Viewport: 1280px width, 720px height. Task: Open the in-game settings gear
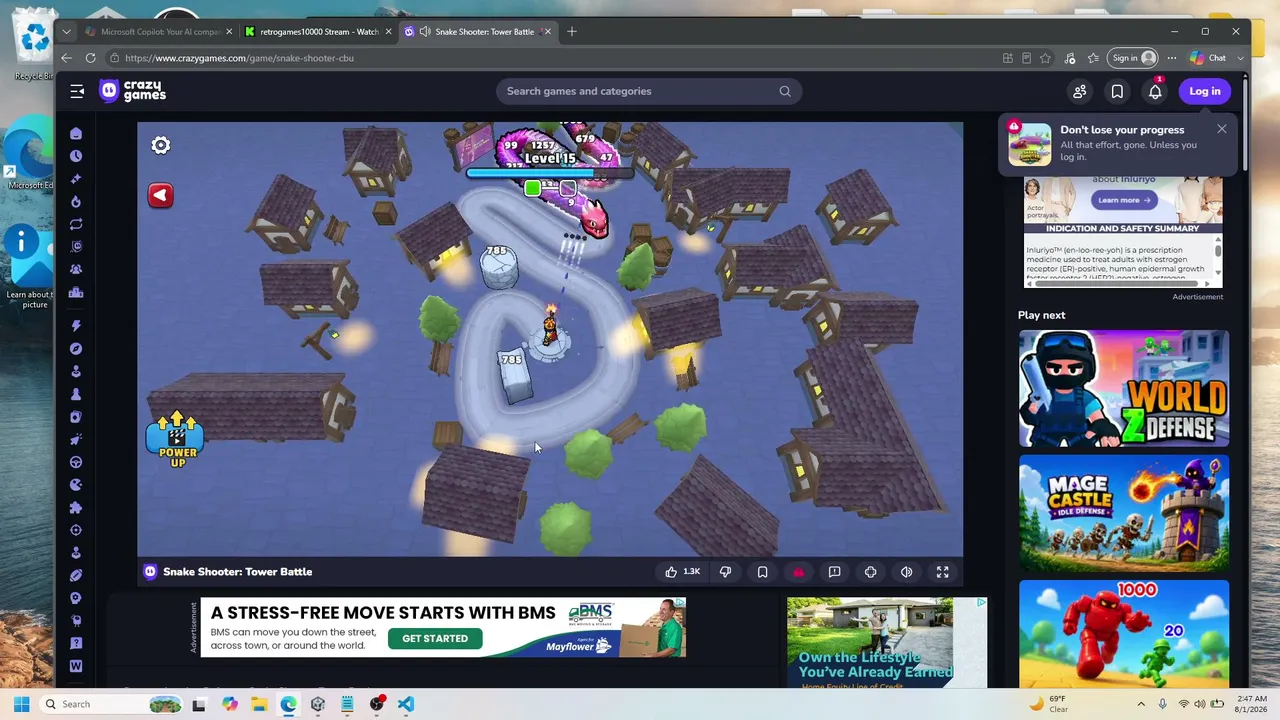pos(160,145)
